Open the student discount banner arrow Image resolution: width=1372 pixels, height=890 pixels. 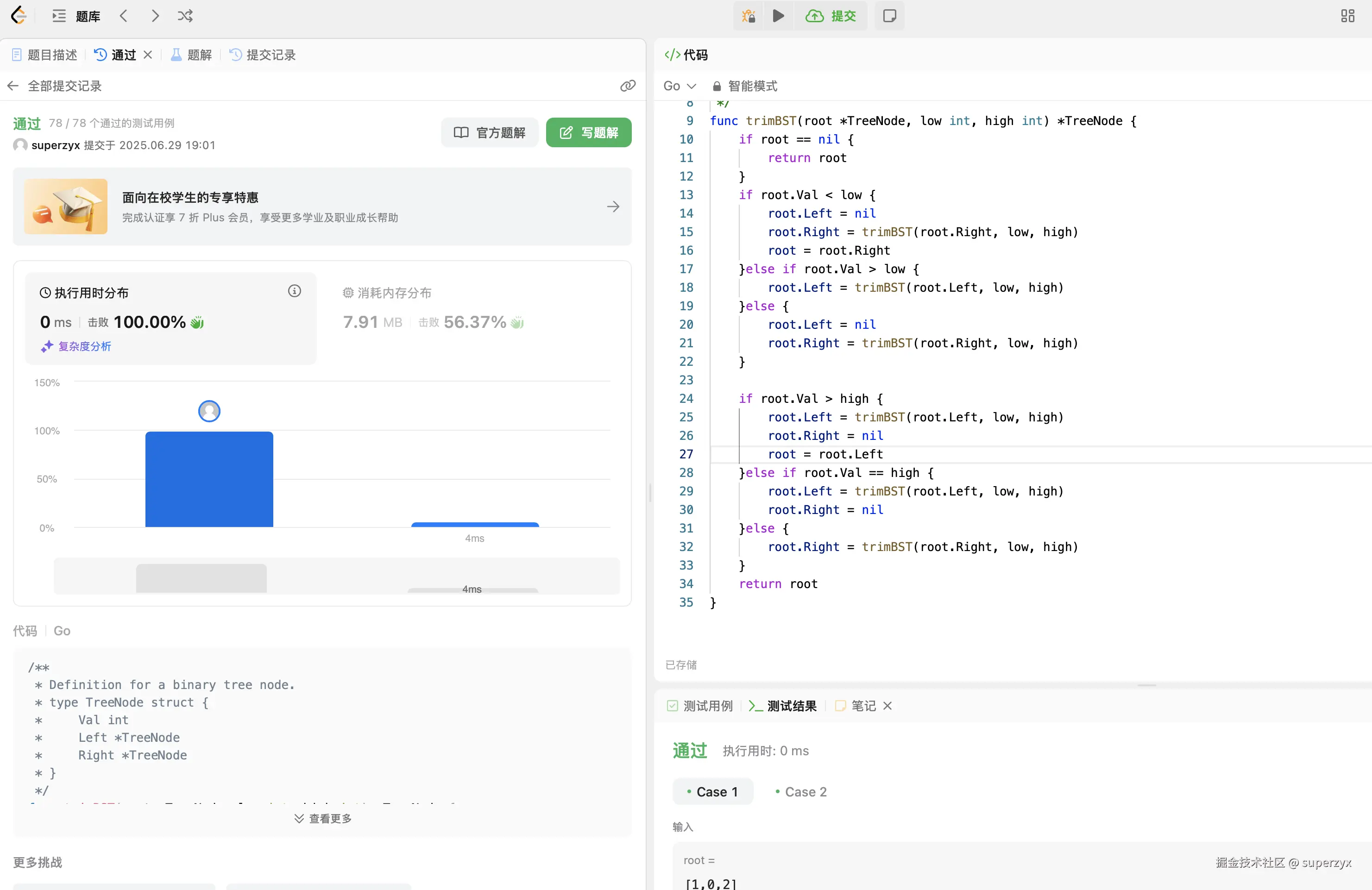[613, 207]
